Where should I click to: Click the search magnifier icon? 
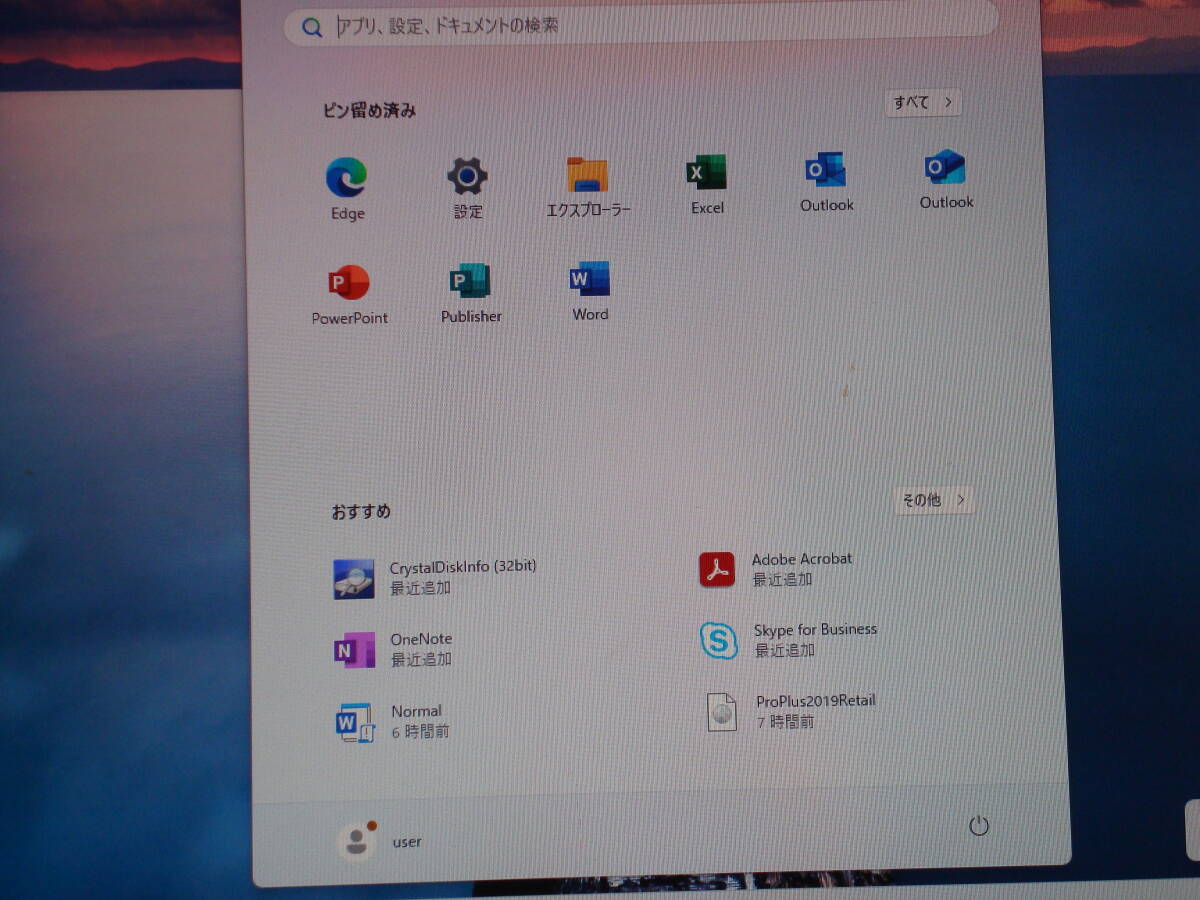312,27
